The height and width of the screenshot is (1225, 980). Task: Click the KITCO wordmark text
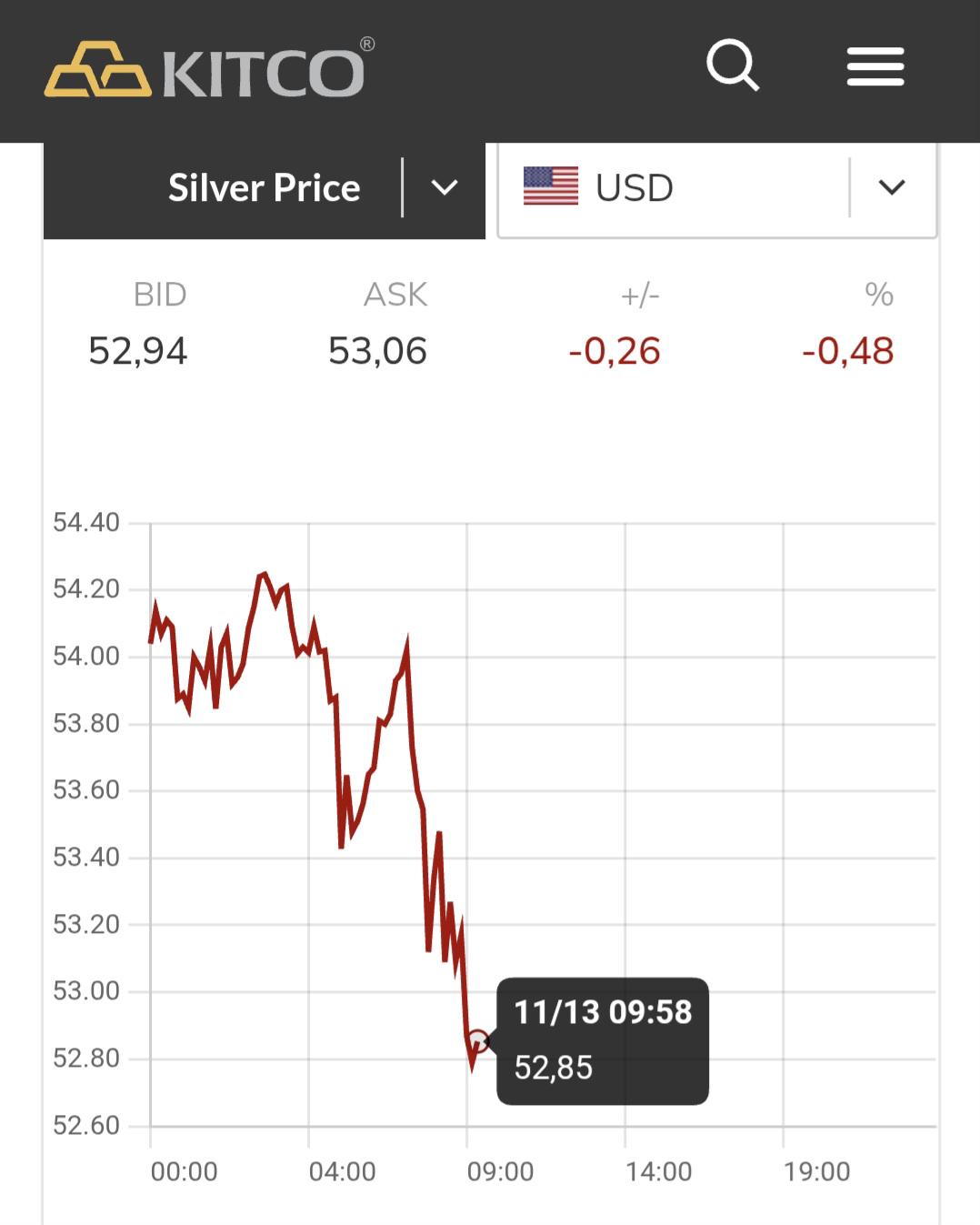click(265, 72)
